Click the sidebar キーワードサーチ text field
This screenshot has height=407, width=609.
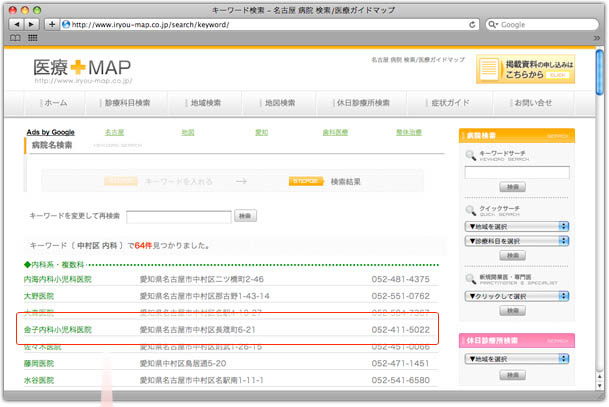click(517, 172)
